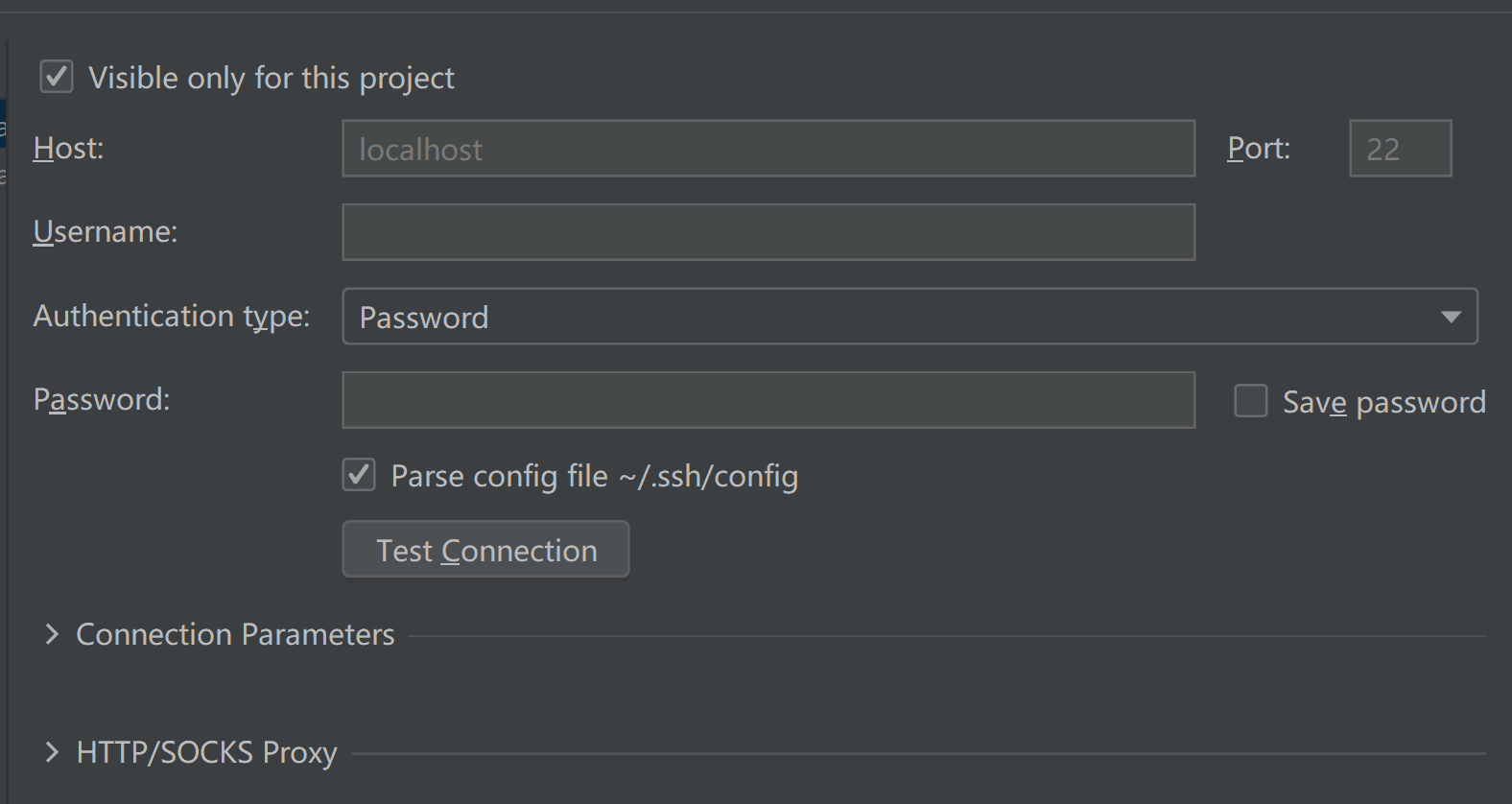Viewport: 1512px width, 804px height.
Task: Click the 'Save password' label text
Action: point(1383,402)
